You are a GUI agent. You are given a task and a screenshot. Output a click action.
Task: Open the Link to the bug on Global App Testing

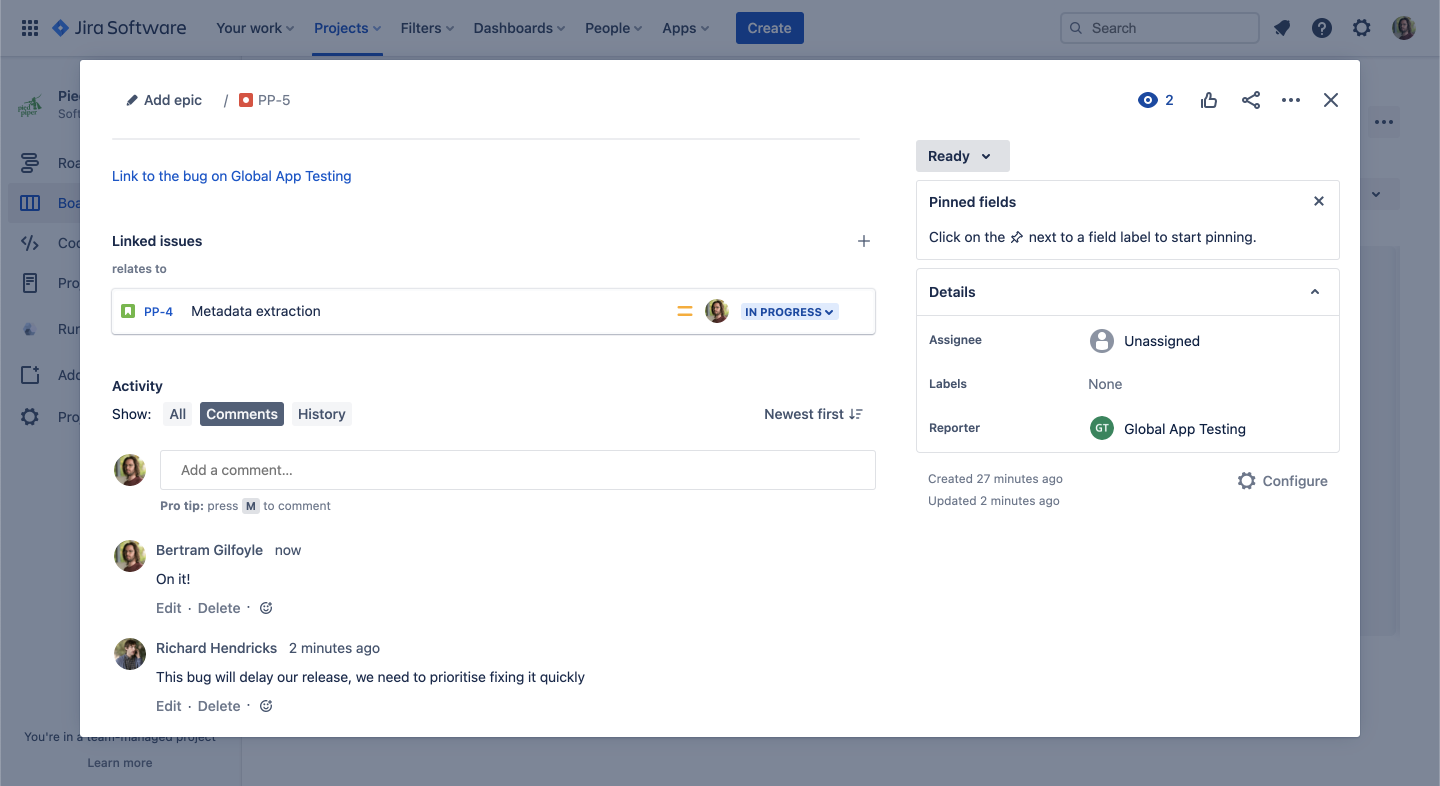coord(232,176)
